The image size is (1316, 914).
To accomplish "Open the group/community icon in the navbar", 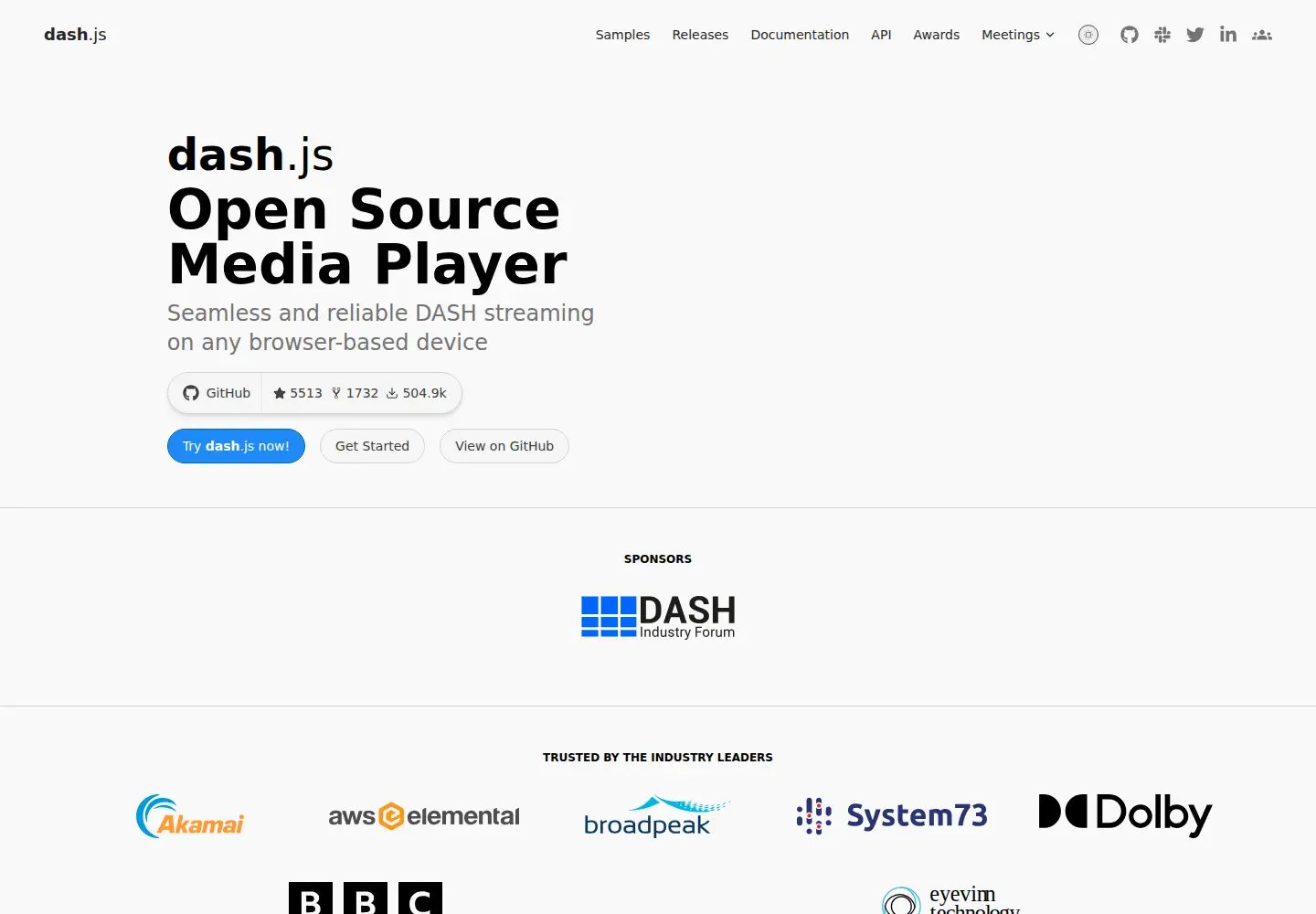I will point(1262,35).
